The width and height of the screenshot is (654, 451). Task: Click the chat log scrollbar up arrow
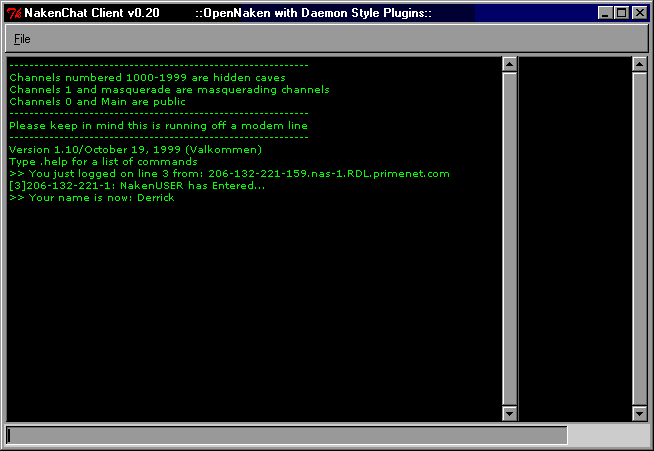click(x=510, y=64)
